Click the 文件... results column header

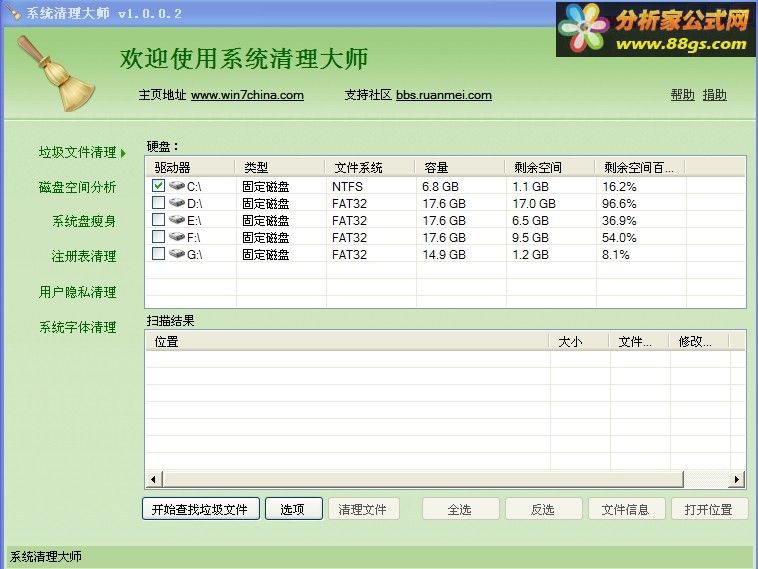[639, 341]
